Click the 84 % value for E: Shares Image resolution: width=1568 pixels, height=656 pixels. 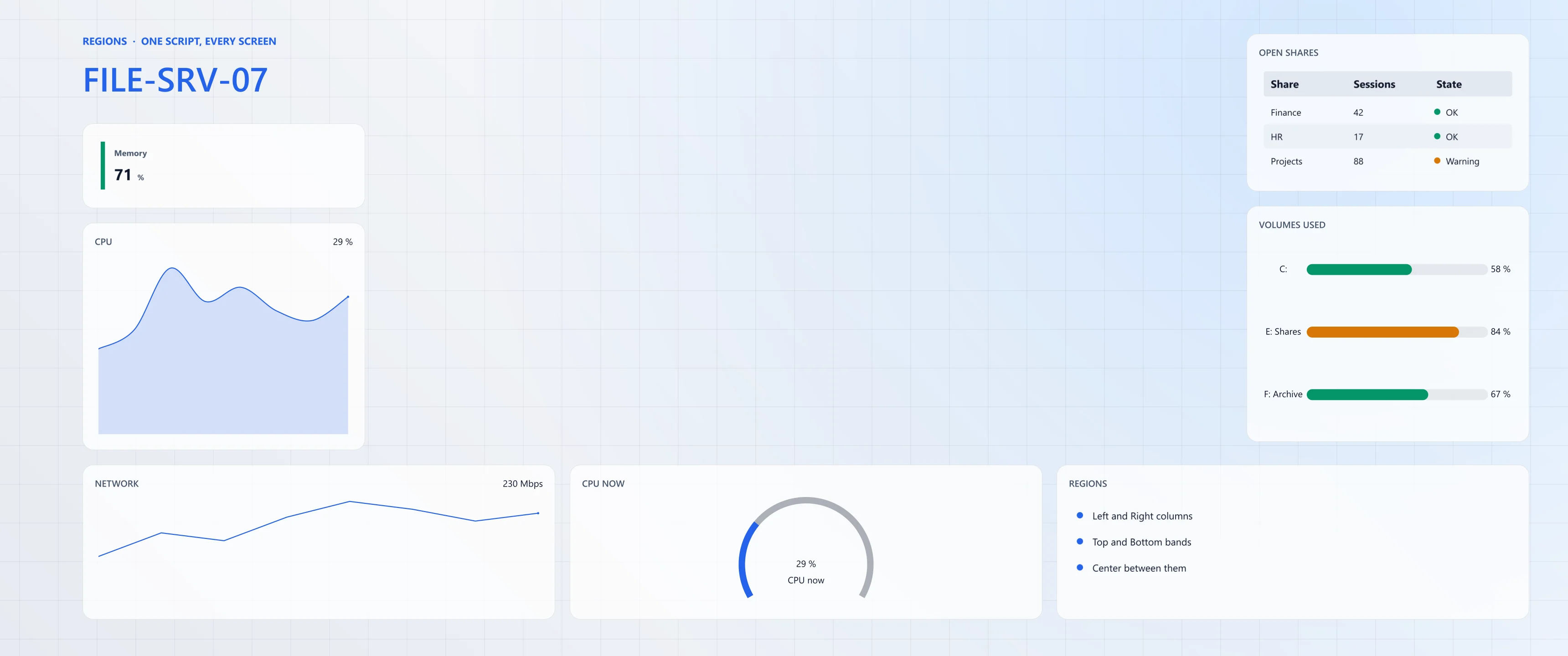[1501, 332]
